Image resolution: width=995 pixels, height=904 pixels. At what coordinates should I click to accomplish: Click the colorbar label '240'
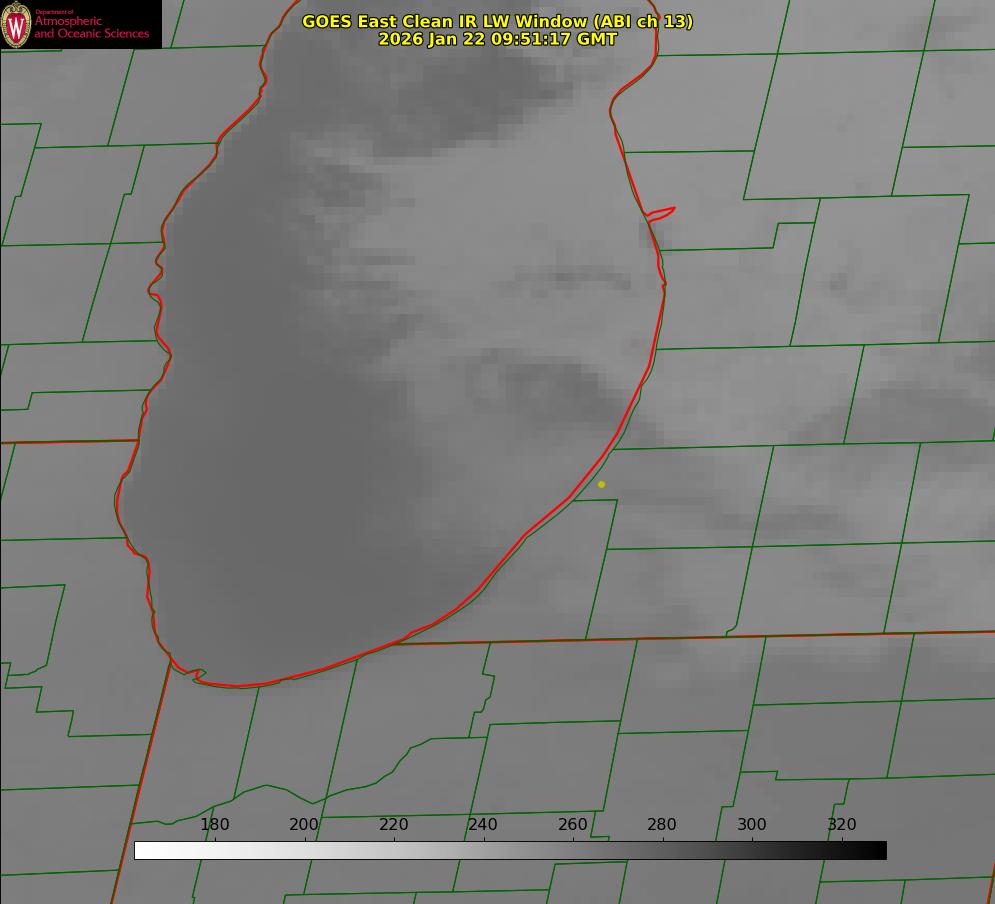(483, 824)
